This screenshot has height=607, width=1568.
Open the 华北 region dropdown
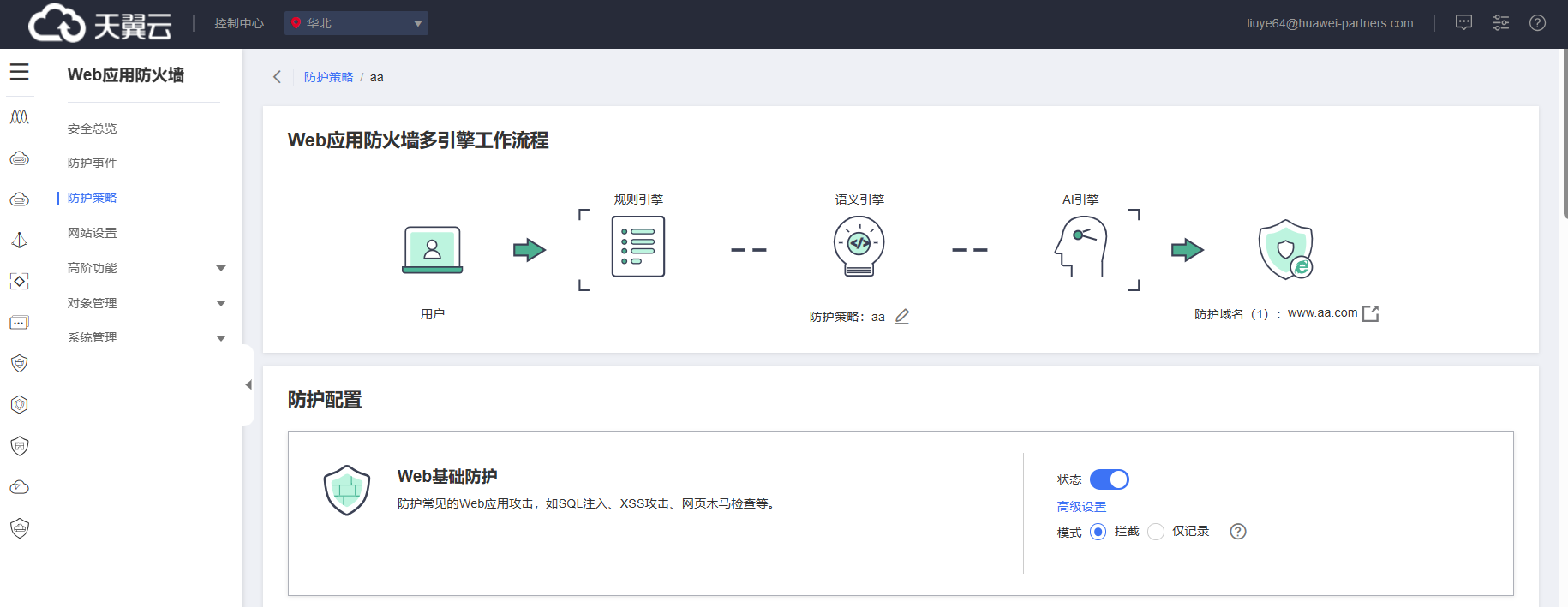(x=356, y=23)
